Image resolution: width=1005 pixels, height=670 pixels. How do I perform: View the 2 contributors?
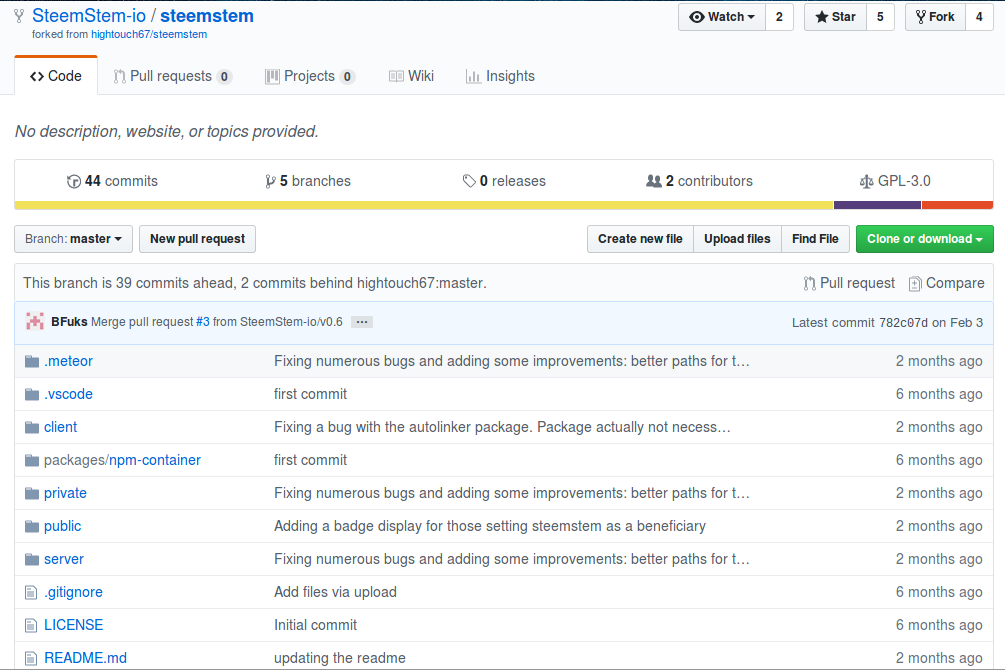[x=699, y=181]
